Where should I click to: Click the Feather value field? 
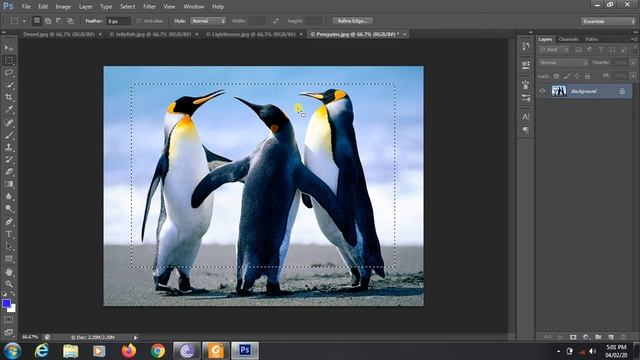[x=118, y=21]
